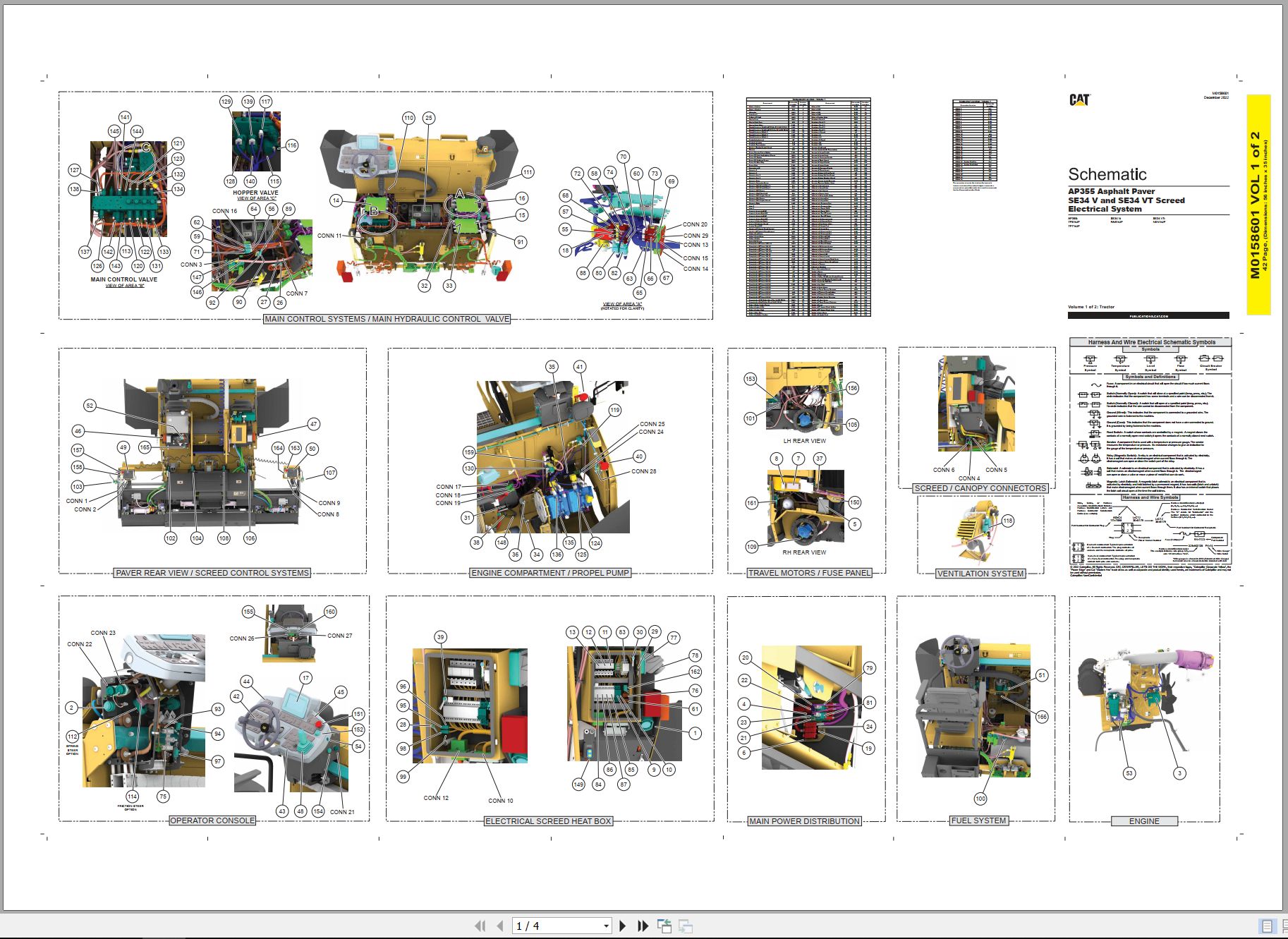Click the SCREED / CANOPY CONNECTORS label
This screenshot has width=1288, height=939.
tap(980, 488)
